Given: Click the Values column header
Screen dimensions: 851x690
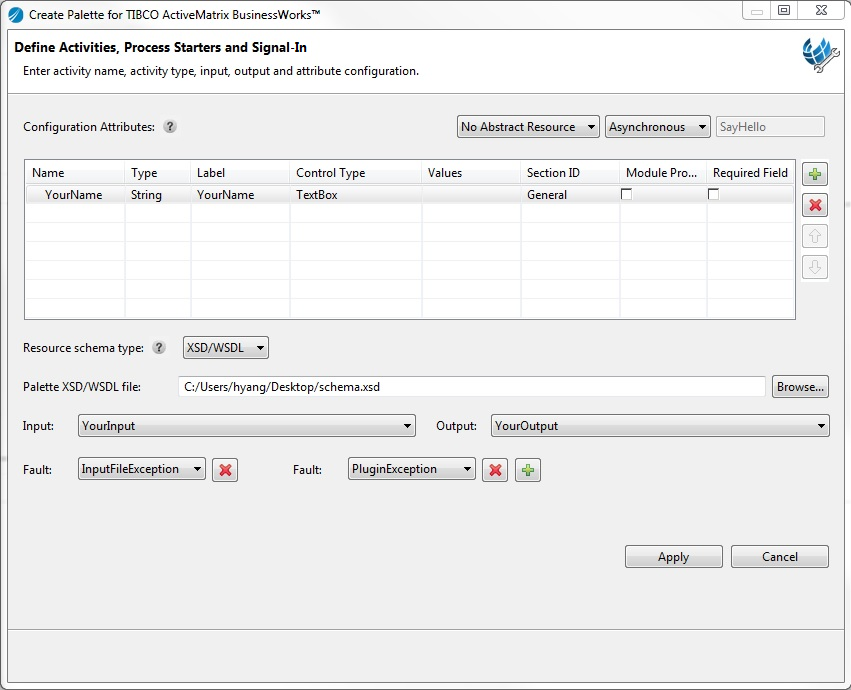Looking at the screenshot, I should pos(471,173).
